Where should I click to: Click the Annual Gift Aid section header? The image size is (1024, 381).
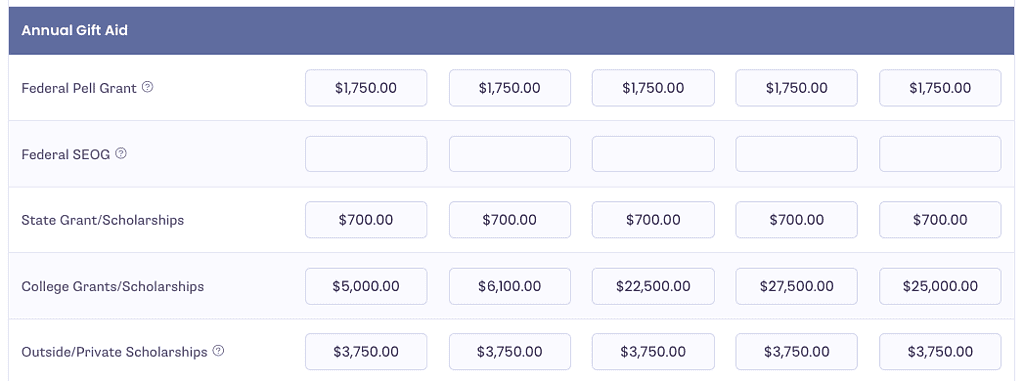pyautogui.click(x=512, y=31)
